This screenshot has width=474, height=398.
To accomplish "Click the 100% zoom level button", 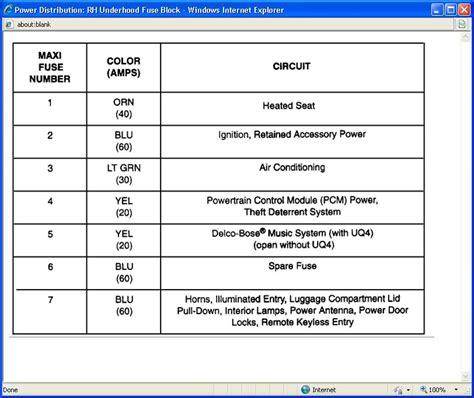I will click(x=437, y=390).
